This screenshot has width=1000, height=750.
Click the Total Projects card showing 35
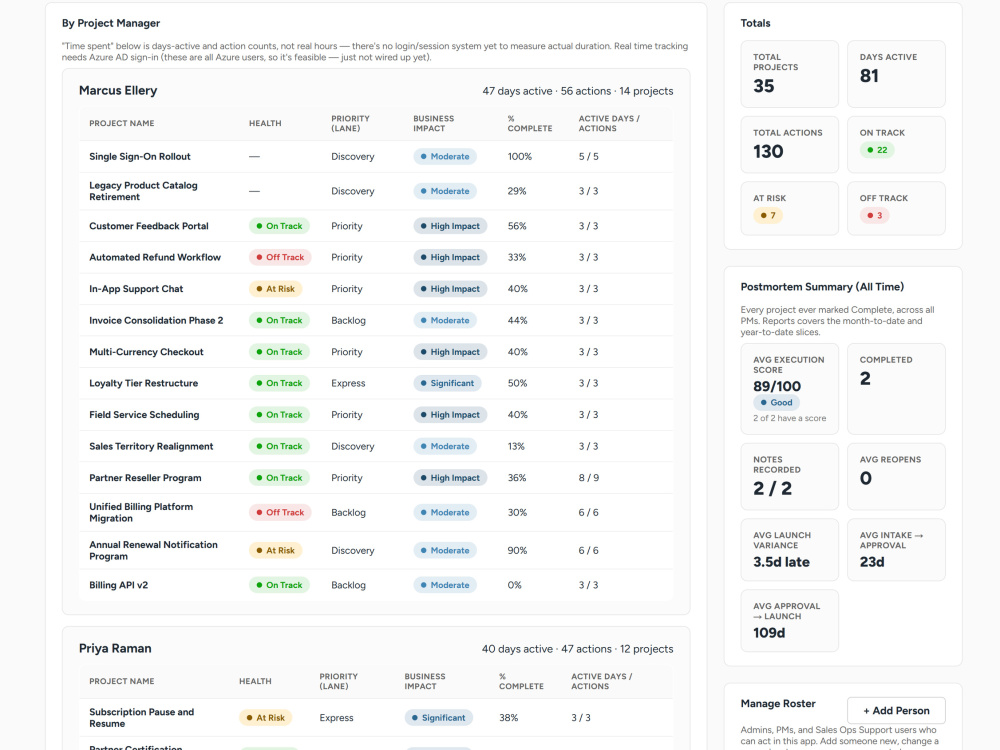tap(790, 74)
